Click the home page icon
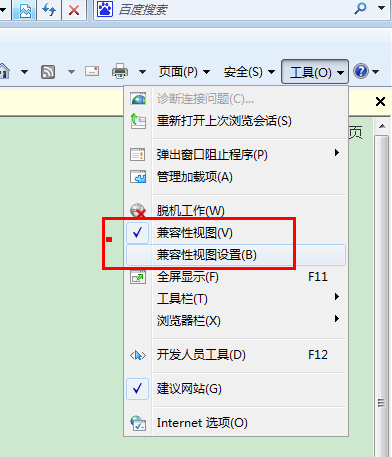This screenshot has width=392, height=457. pos(5,71)
